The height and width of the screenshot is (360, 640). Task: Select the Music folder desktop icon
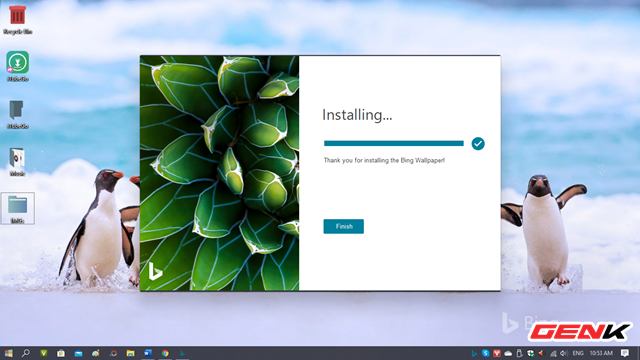point(17,162)
